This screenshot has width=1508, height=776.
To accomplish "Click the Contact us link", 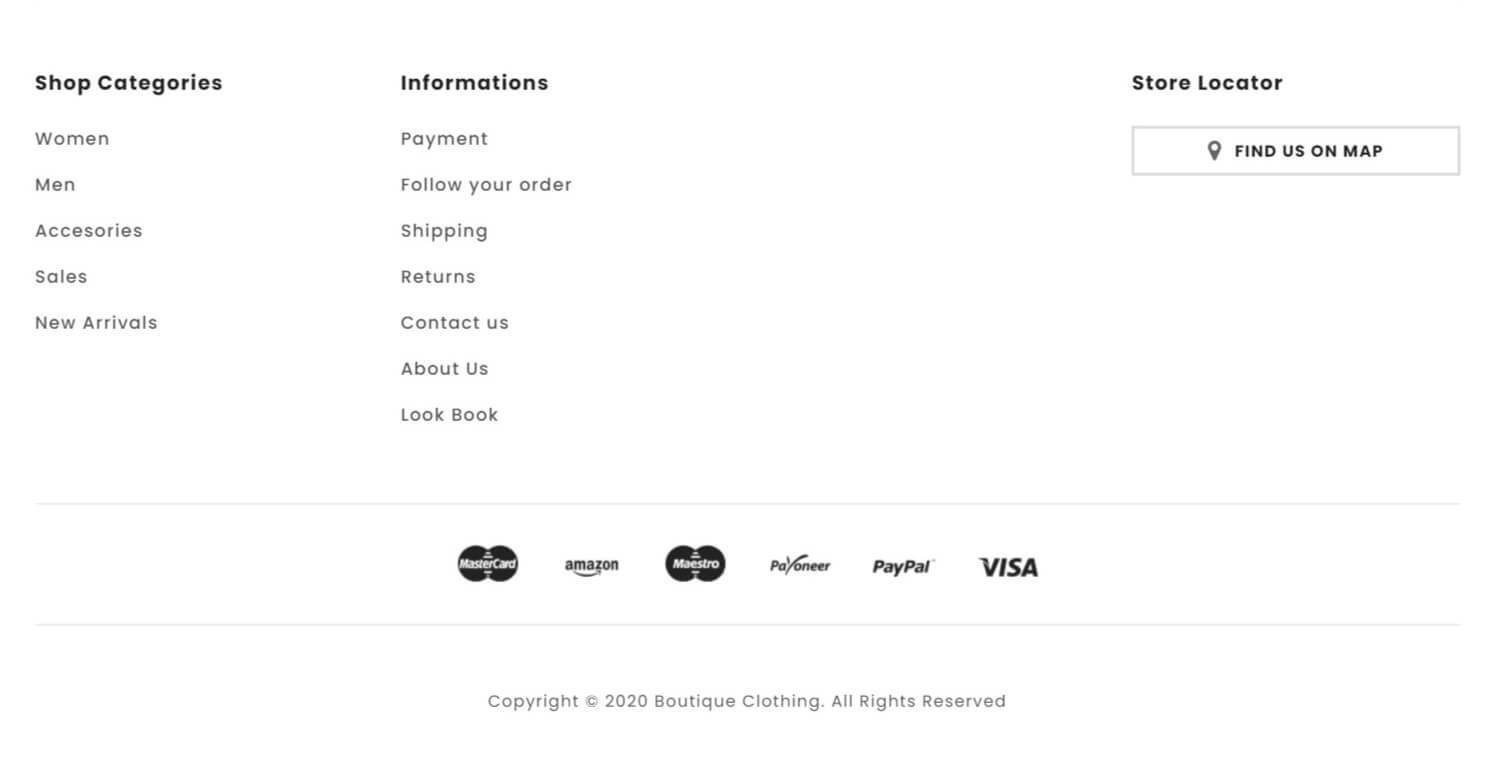I will point(455,323).
